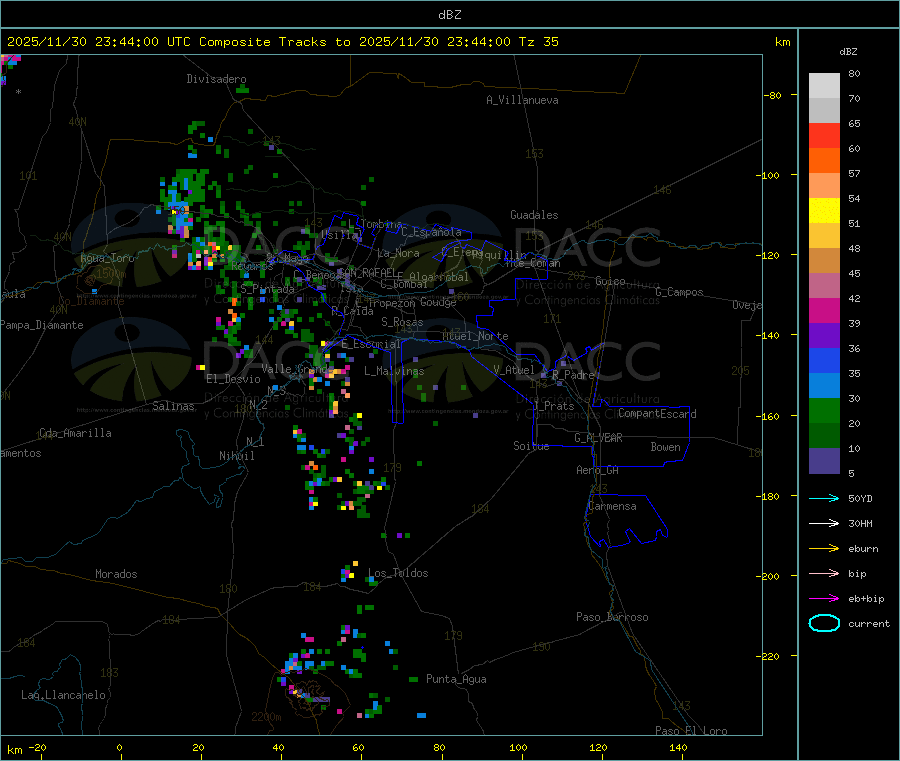Select the dark orange swatch between 60 and 57
Screen dimensions: 900x761
click(x=824, y=161)
